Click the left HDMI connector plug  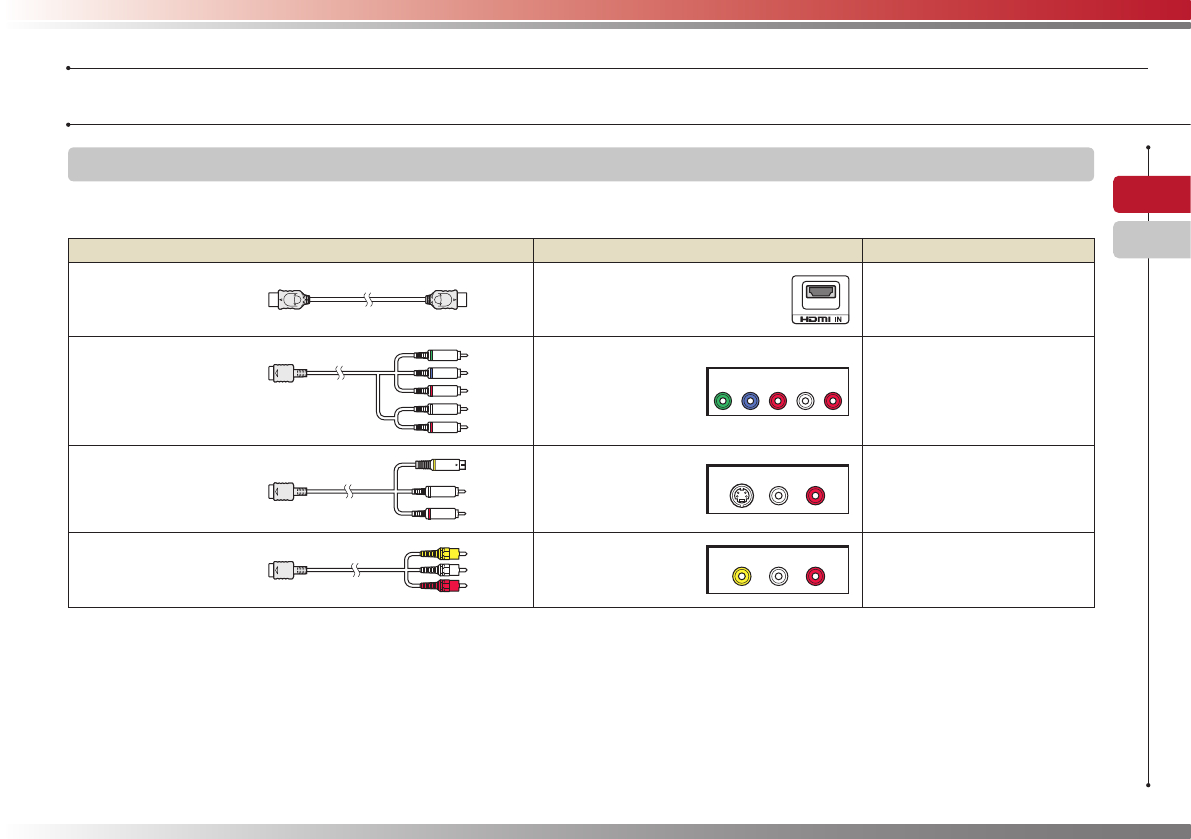click(289, 298)
